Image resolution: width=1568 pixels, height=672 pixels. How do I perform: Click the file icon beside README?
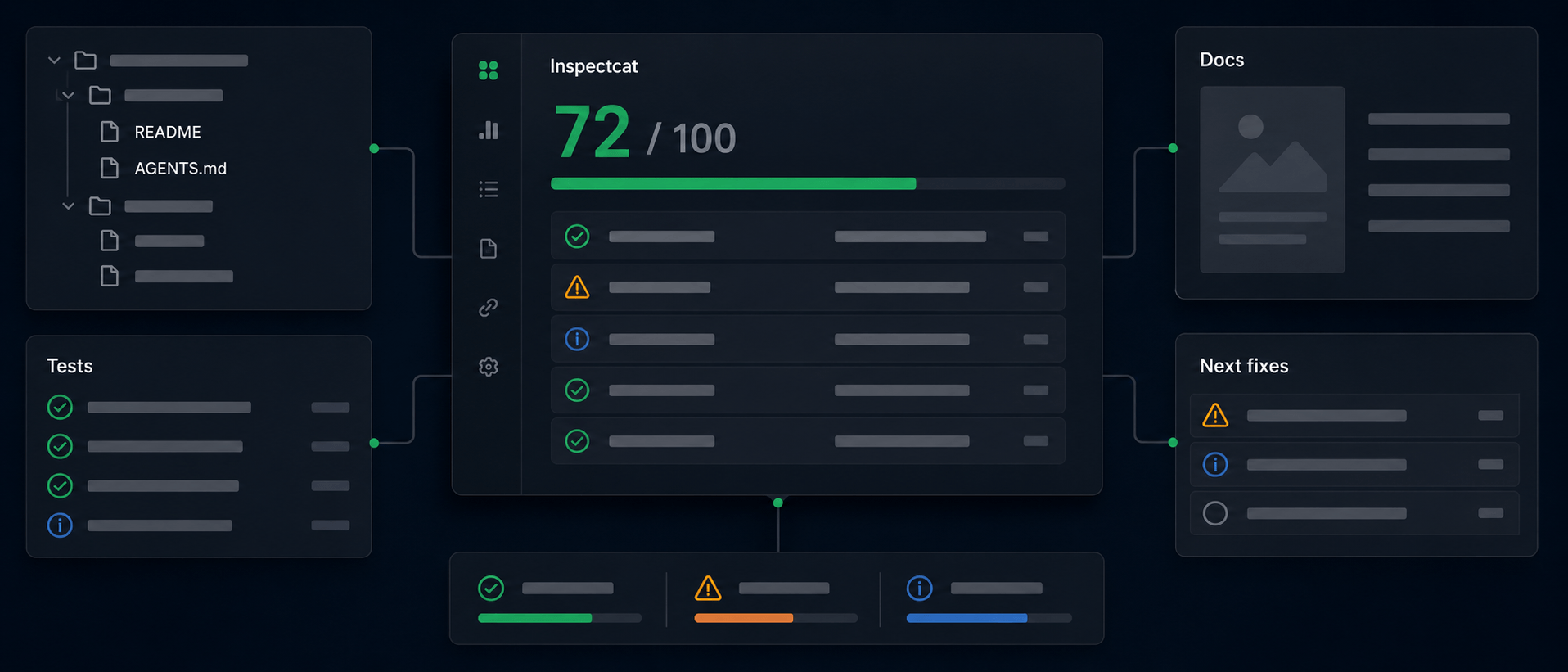[x=109, y=132]
